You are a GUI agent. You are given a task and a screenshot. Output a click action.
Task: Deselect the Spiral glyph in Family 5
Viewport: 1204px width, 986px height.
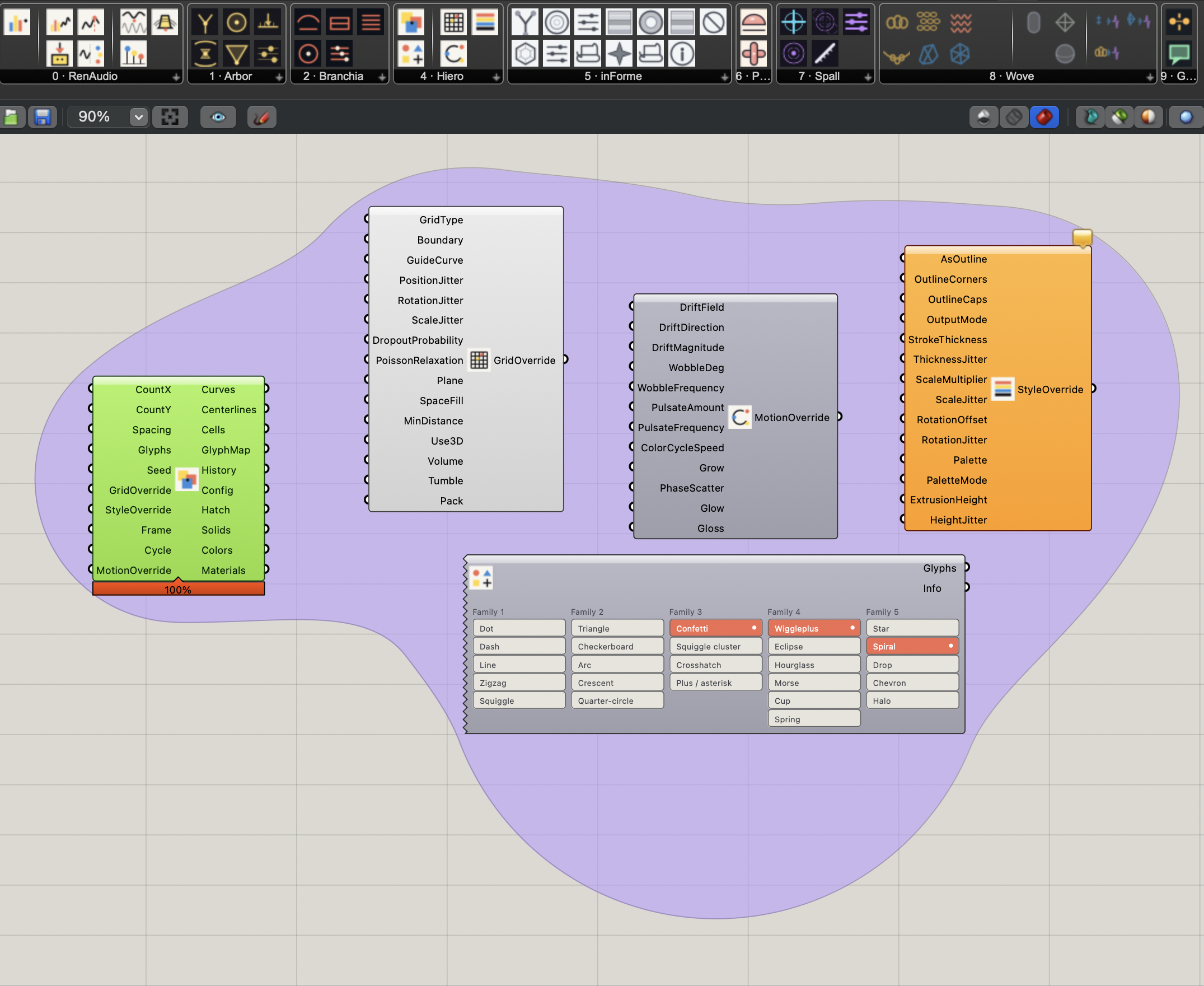(x=912, y=646)
